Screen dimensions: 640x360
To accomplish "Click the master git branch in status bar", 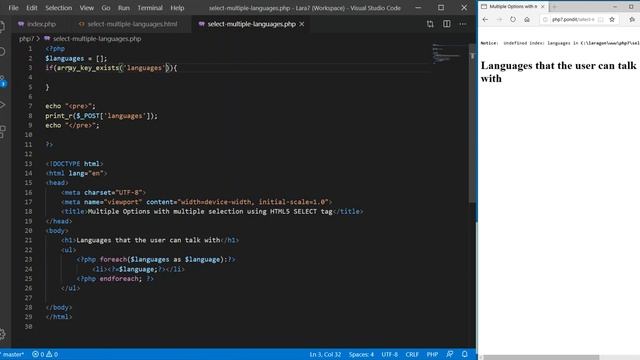I will (13, 354).
